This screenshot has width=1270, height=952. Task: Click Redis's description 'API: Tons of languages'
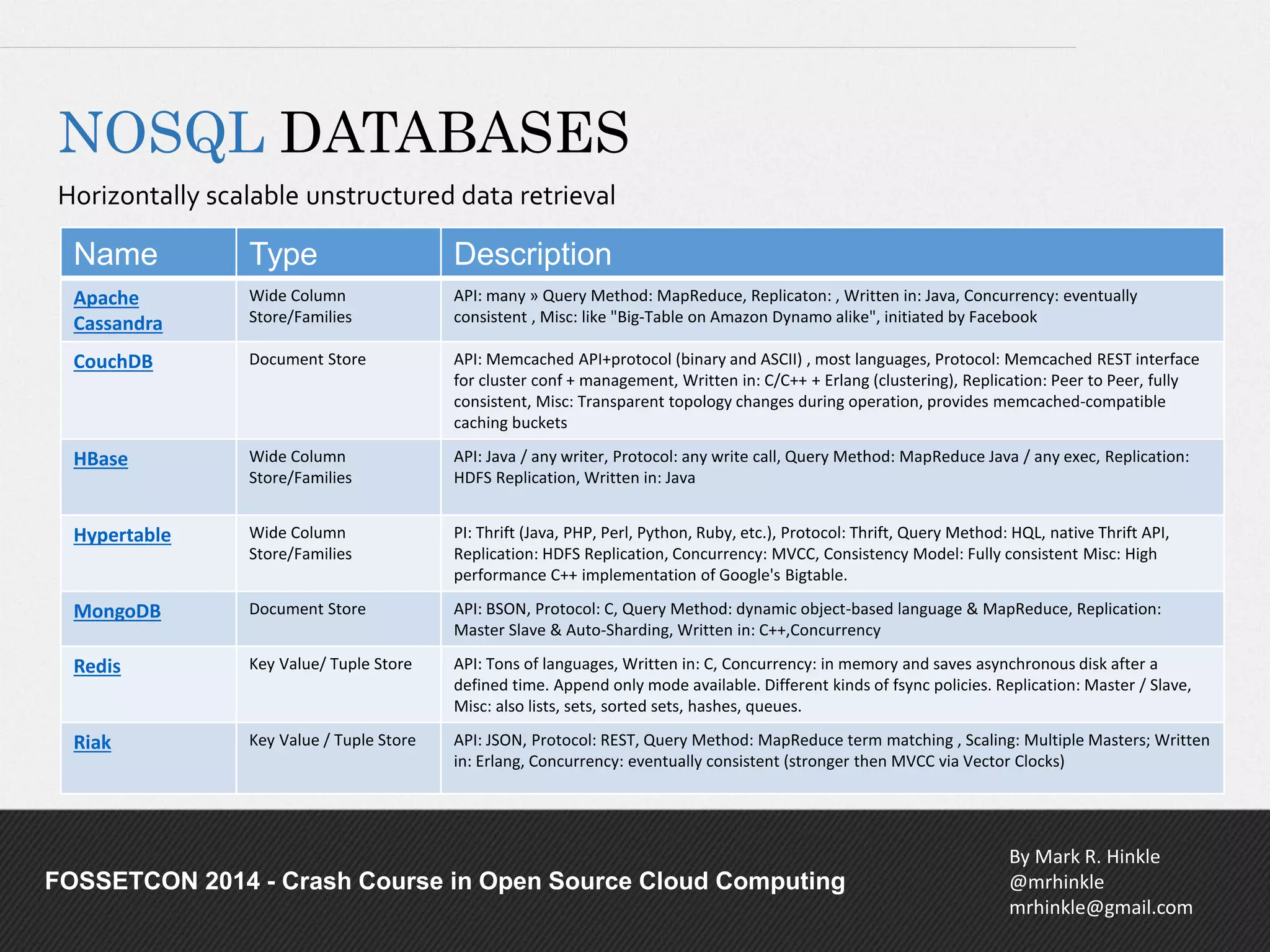[832, 684]
